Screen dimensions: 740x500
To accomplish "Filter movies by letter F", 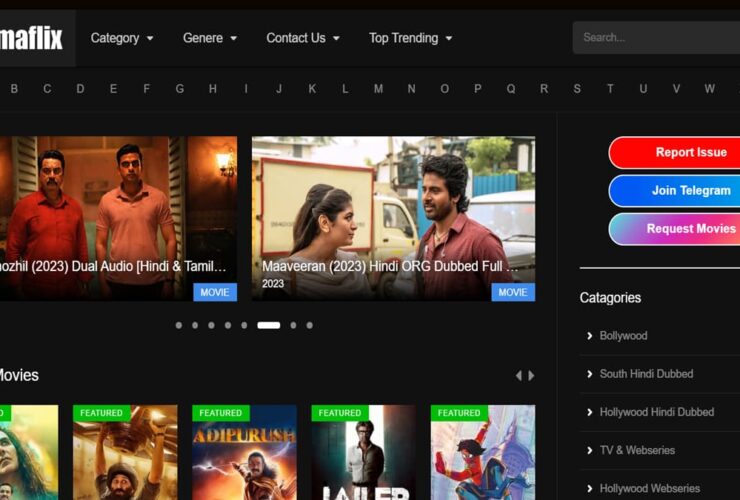I will 146,89.
